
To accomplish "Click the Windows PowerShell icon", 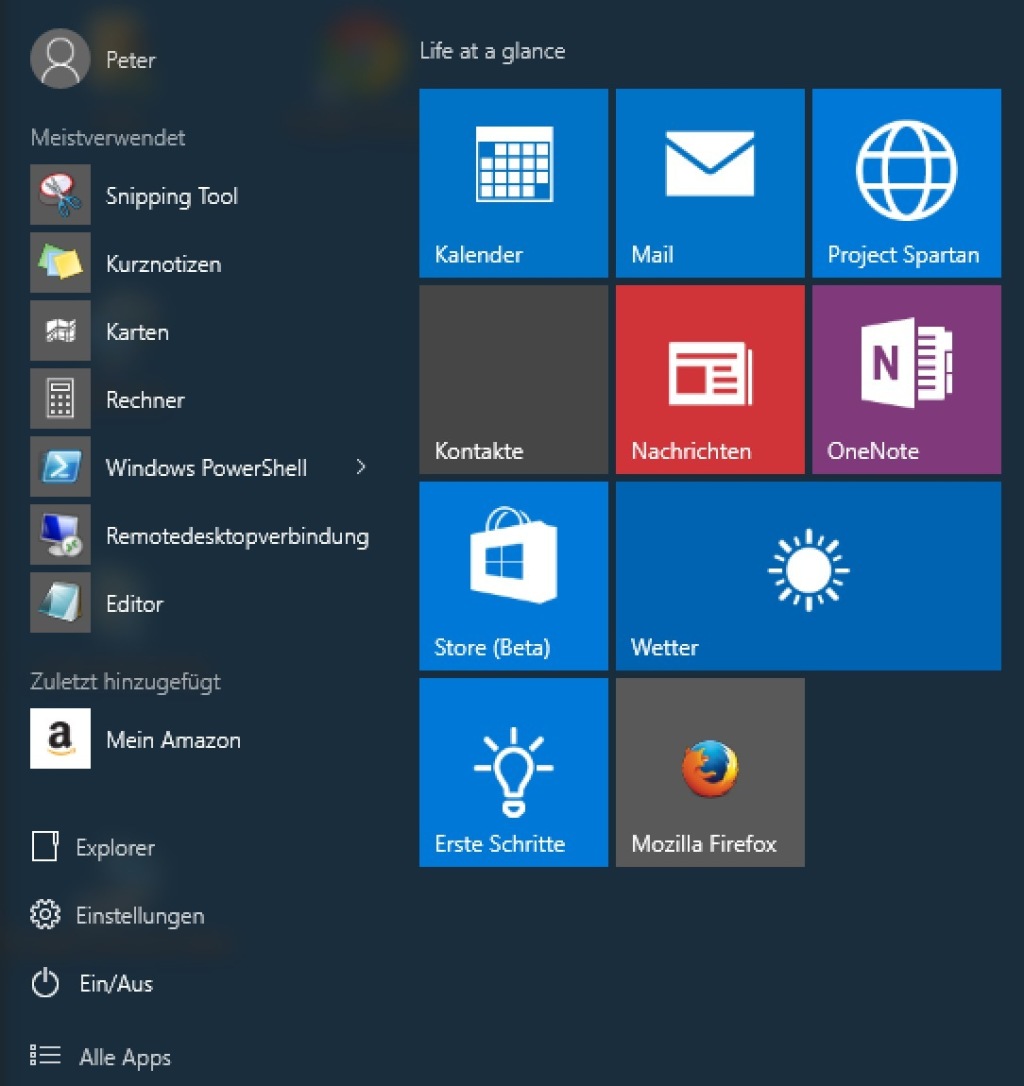I will (x=60, y=466).
